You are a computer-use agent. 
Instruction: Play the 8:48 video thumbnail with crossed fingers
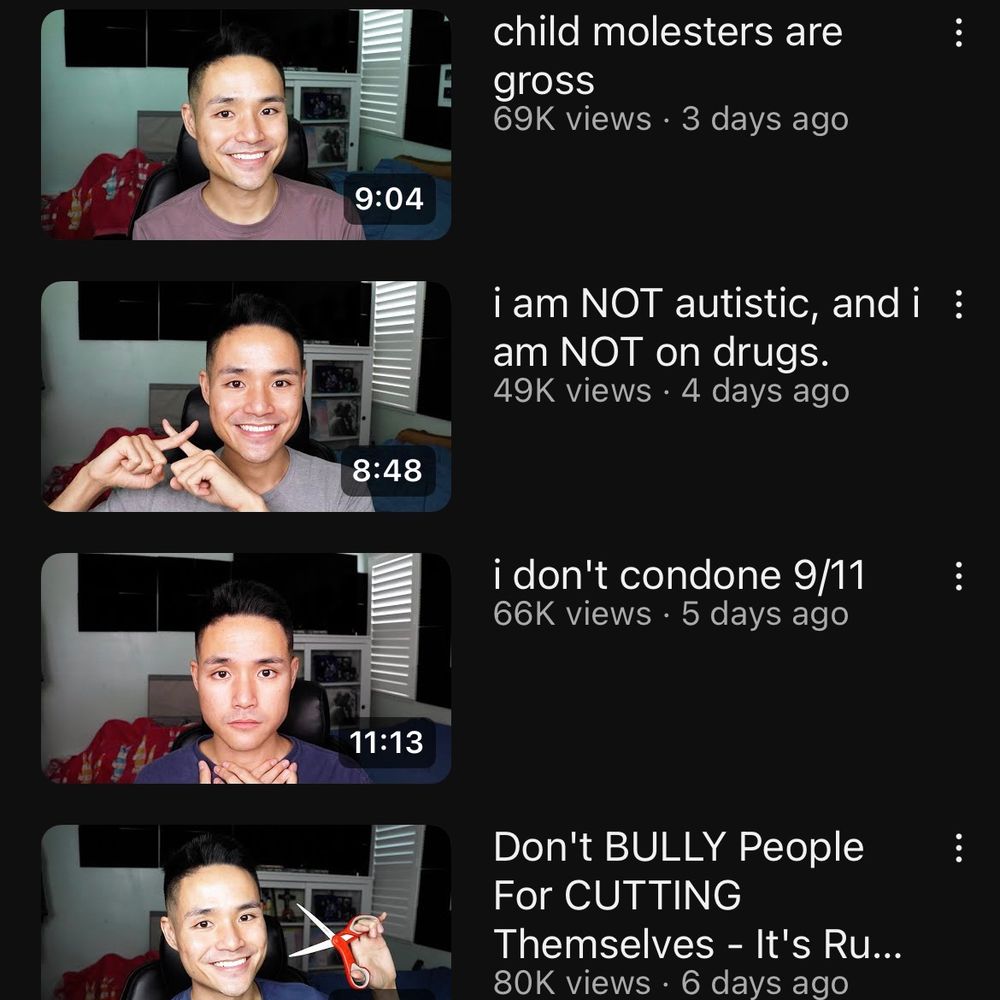[x=246, y=396]
